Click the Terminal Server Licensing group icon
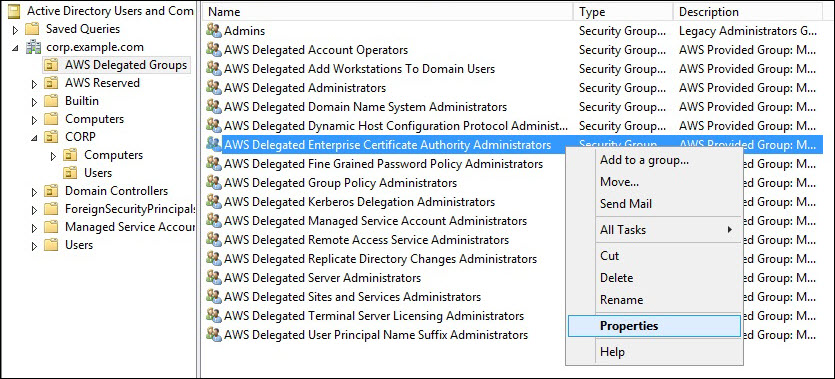The height and width of the screenshot is (379, 835). pyautogui.click(x=214, y=316)
